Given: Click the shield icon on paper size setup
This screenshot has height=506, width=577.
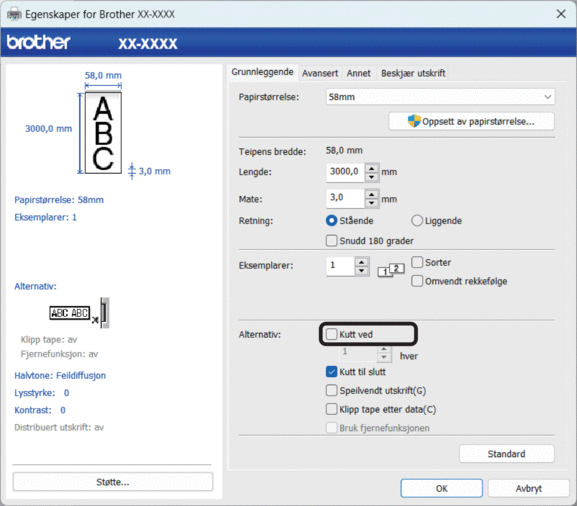Looking at the screenshot, I should [414, 121].
